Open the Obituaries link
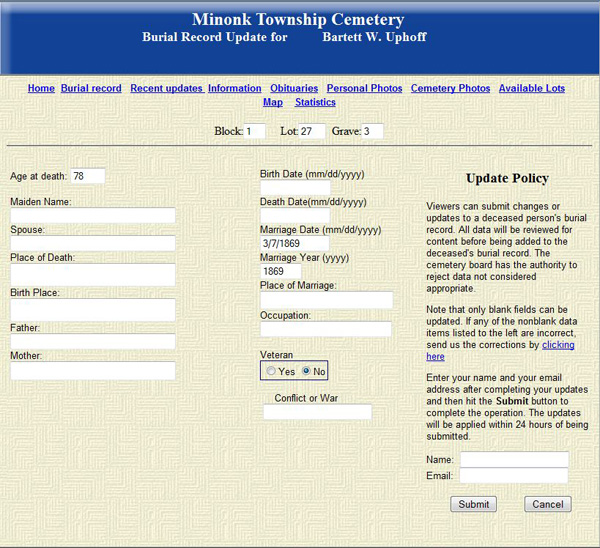600x548 pixels. (x=294, y=88)
